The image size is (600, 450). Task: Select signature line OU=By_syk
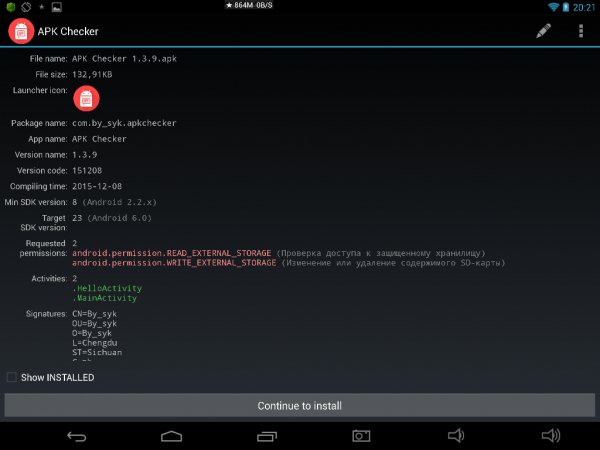tap(95, 323)
